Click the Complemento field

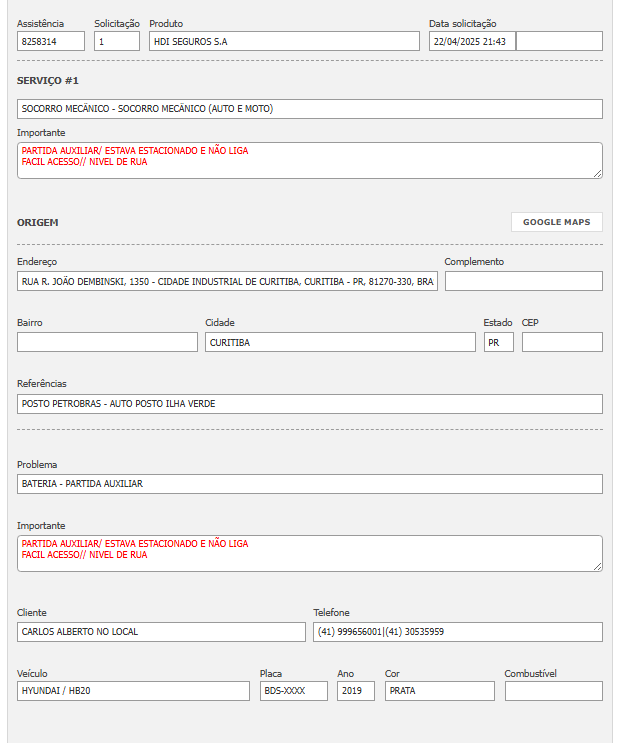[523, 281]
